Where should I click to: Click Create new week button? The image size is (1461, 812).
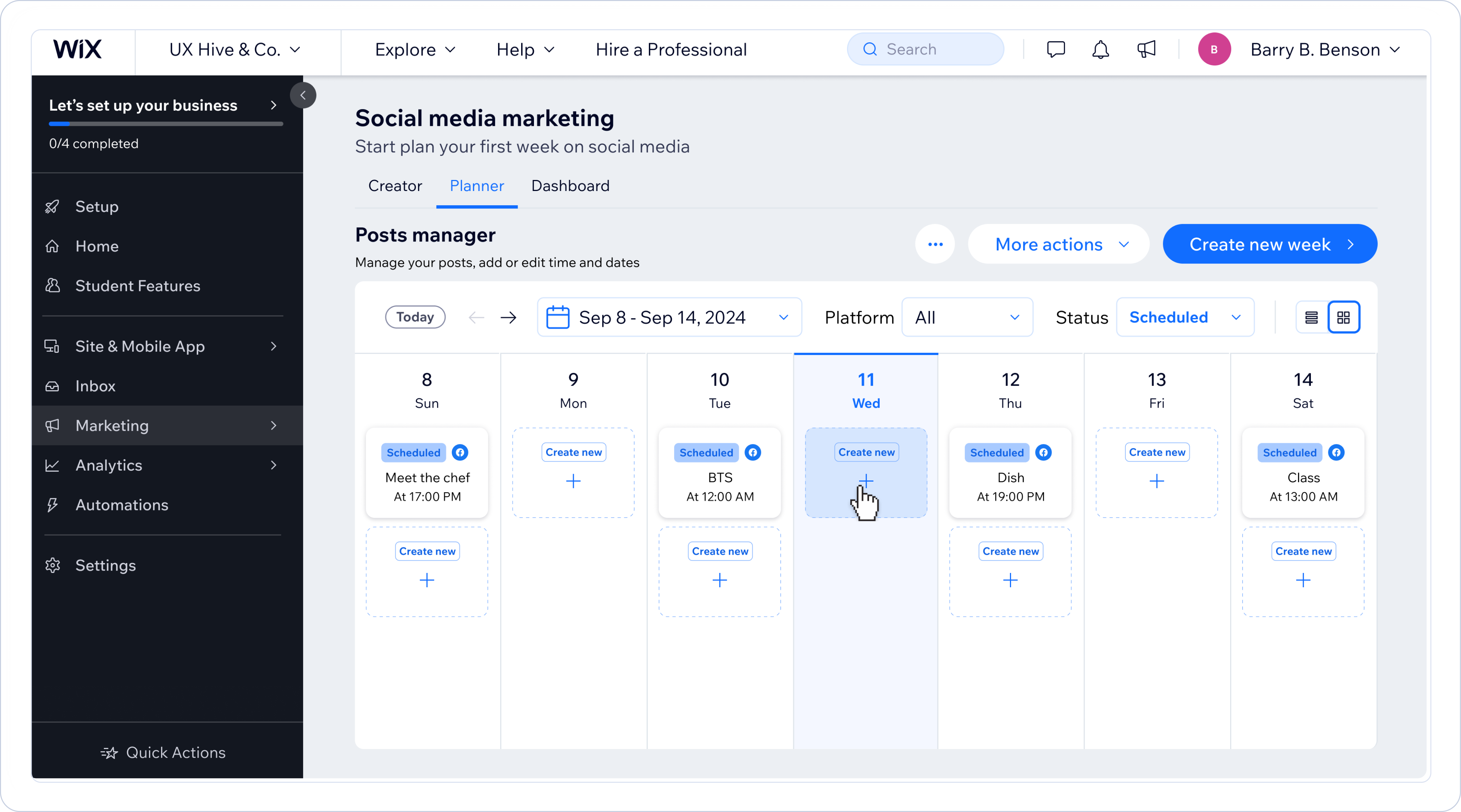1270,244
